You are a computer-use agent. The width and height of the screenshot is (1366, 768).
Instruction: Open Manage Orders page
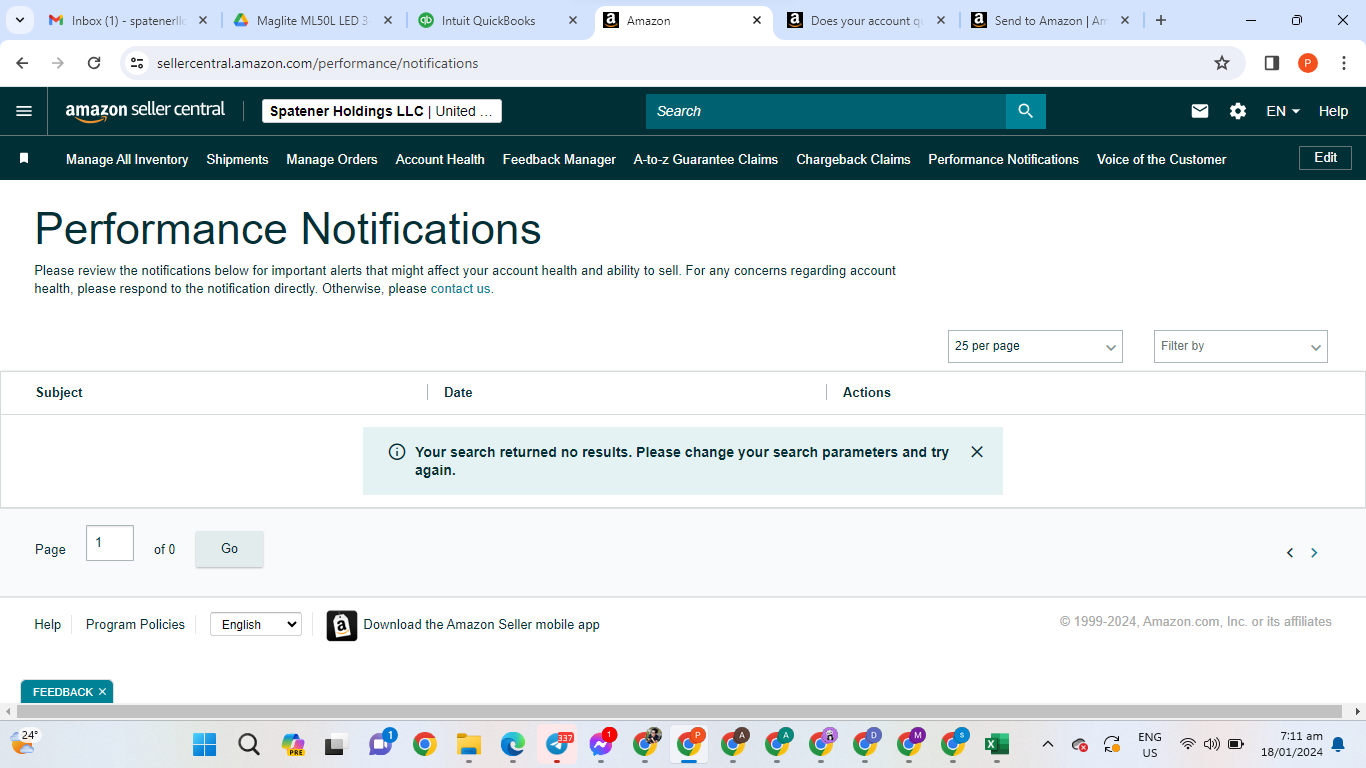332,159
